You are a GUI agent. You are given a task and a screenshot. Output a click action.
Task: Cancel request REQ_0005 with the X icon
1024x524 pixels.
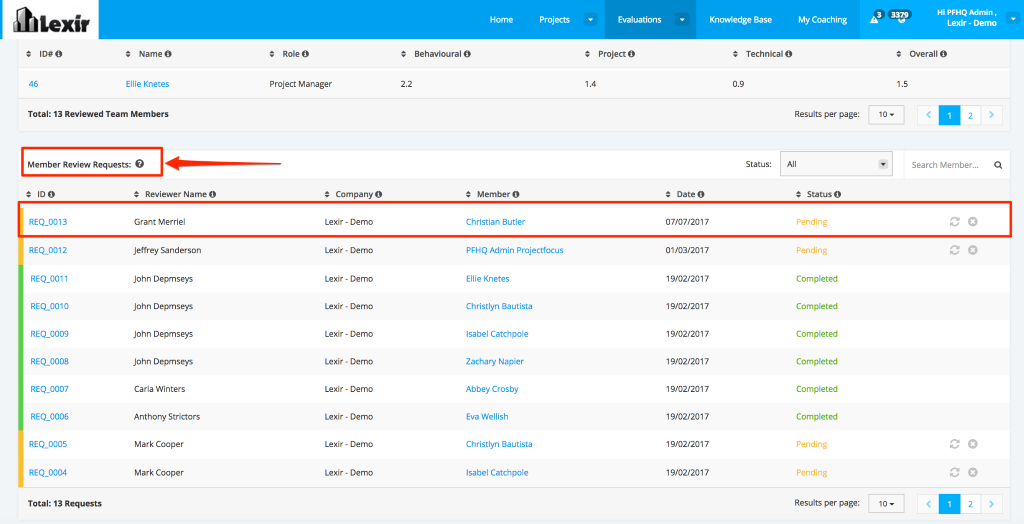(972, 444)
